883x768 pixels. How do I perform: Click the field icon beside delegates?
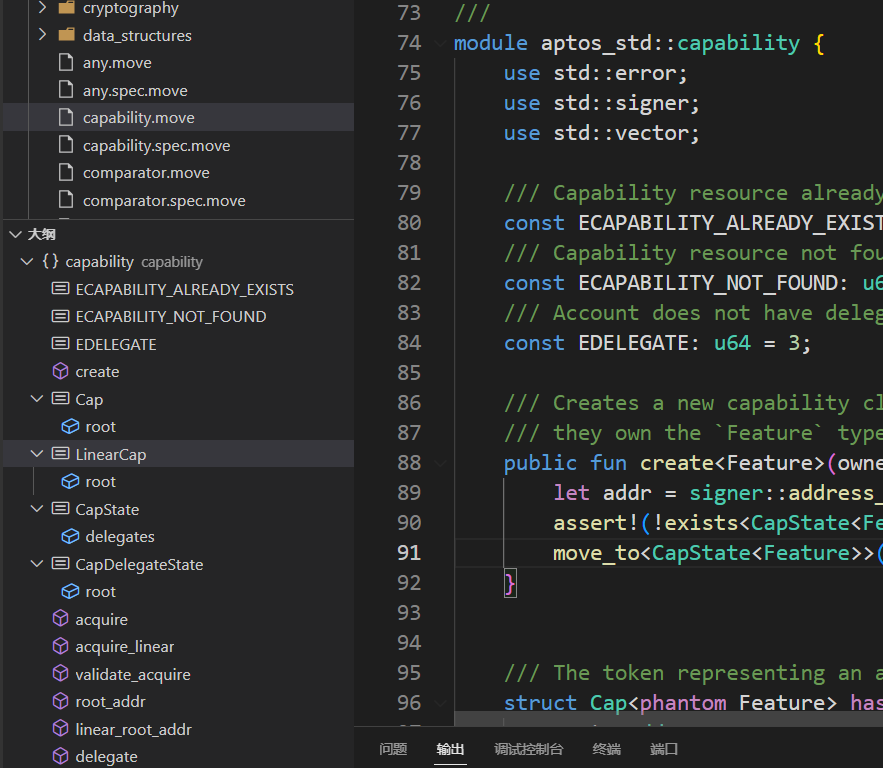(70, 537)
